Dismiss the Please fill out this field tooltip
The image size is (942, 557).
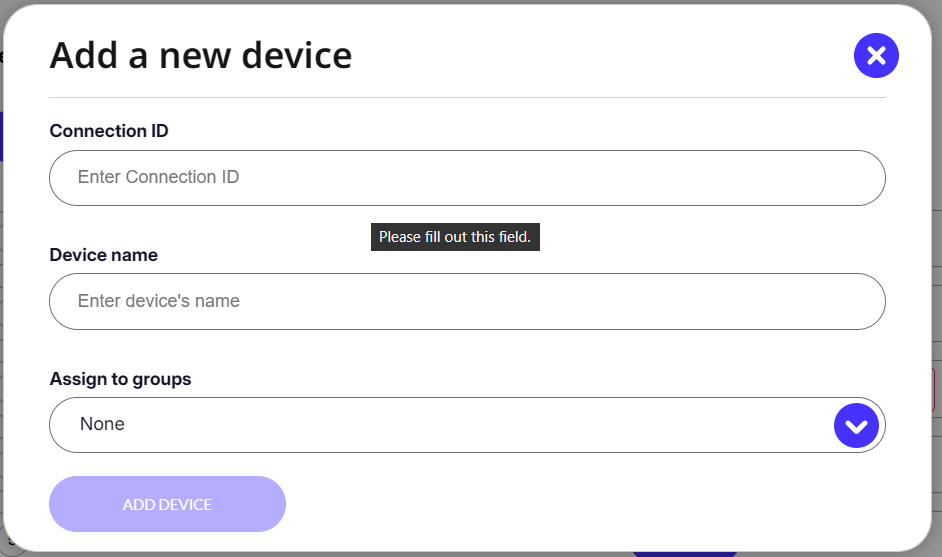(x=455, y=237)
